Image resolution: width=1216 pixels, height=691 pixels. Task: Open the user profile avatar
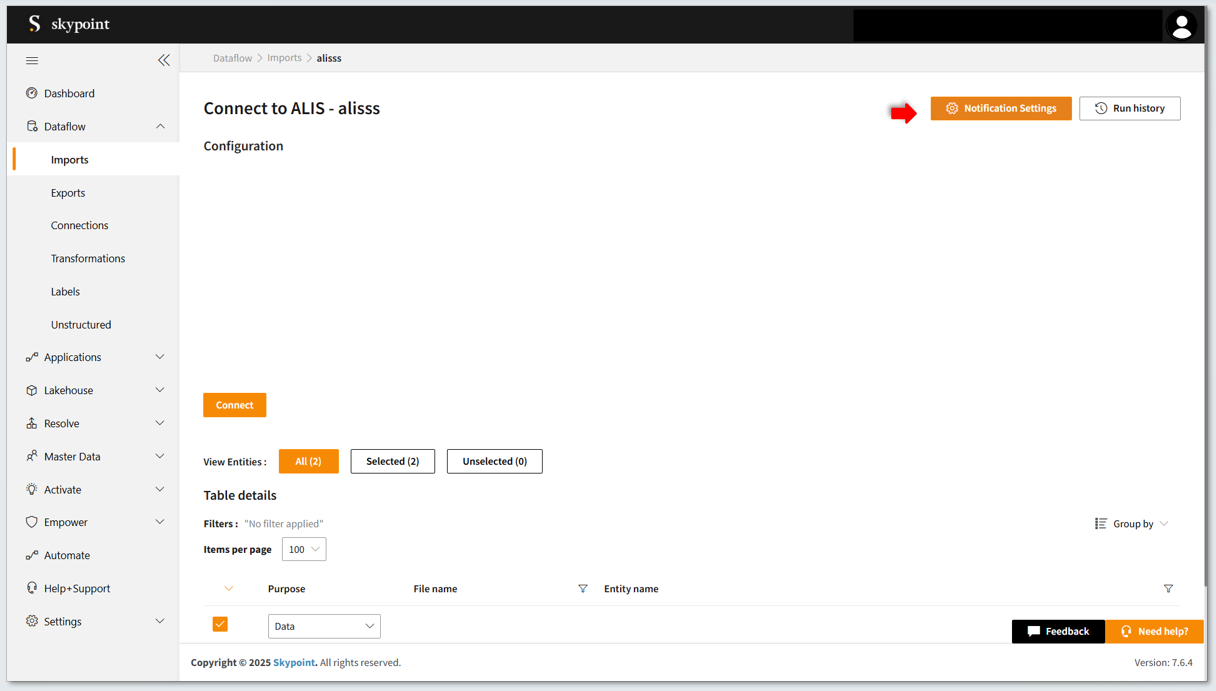click(x=1181, y=26)
